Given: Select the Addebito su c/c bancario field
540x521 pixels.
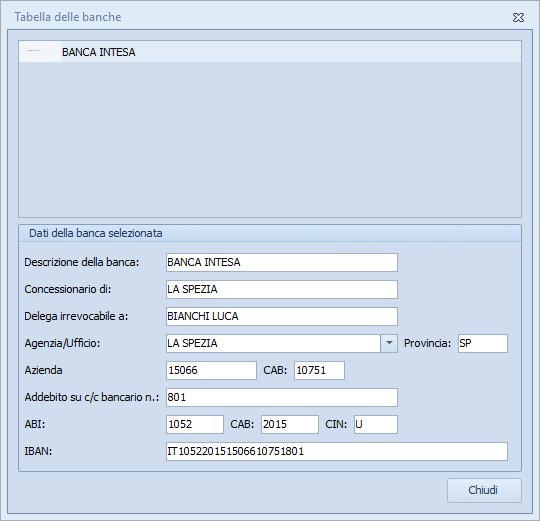Looking at the screenshot, I should [282, 397].
